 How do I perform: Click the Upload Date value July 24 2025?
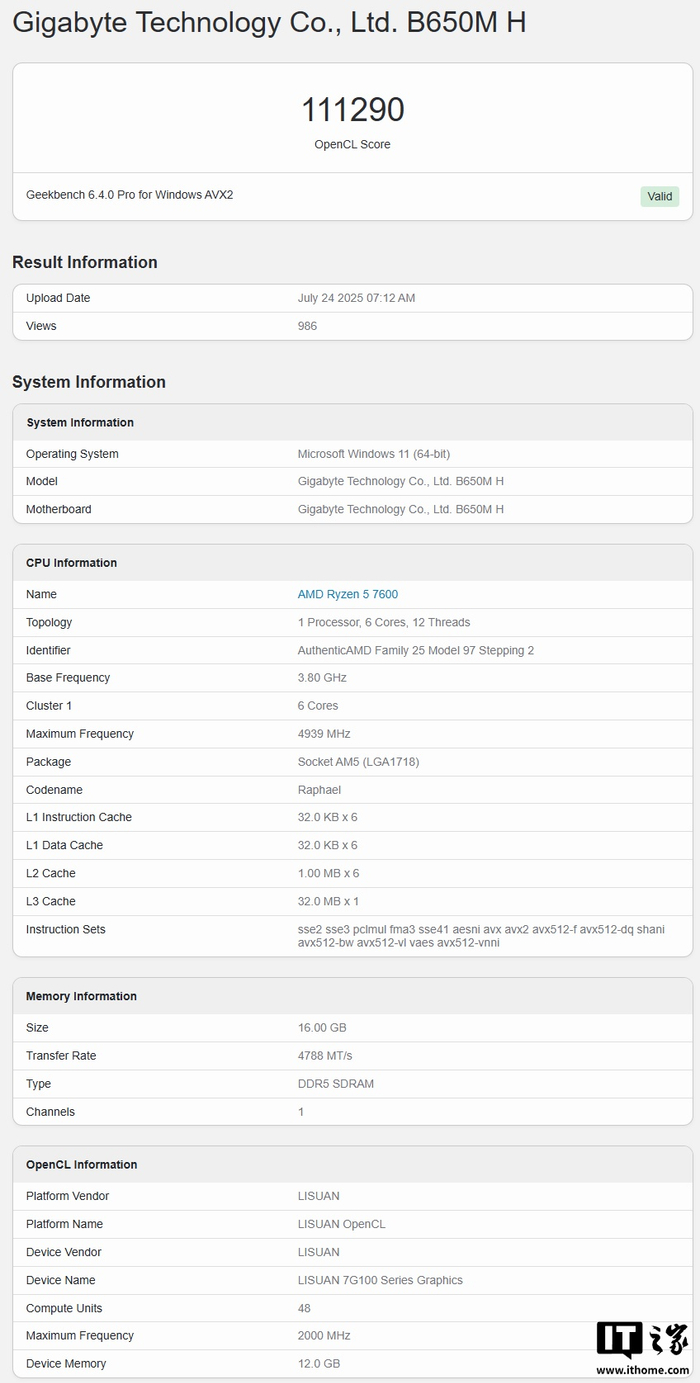point(356,298)
